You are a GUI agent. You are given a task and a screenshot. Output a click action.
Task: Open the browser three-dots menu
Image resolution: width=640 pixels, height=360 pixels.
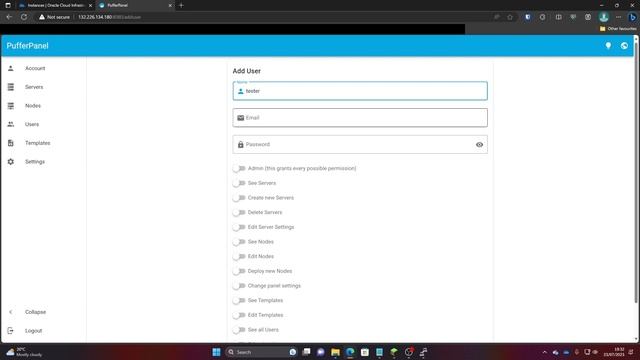pos(618,17)
